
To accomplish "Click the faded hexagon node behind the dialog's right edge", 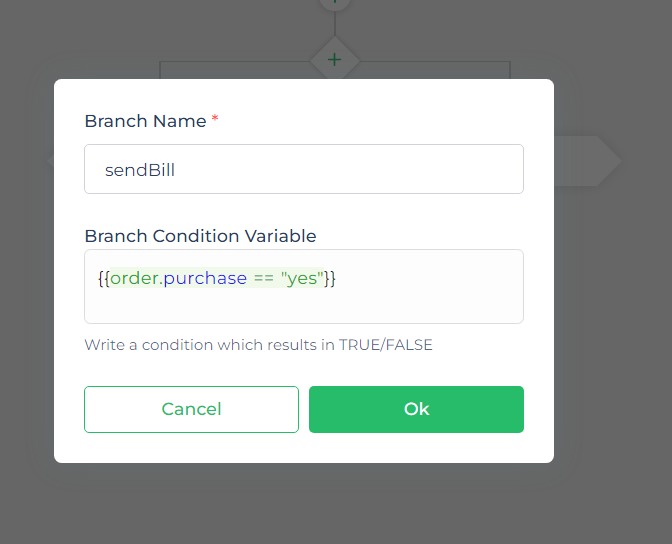I will (587, 161).
